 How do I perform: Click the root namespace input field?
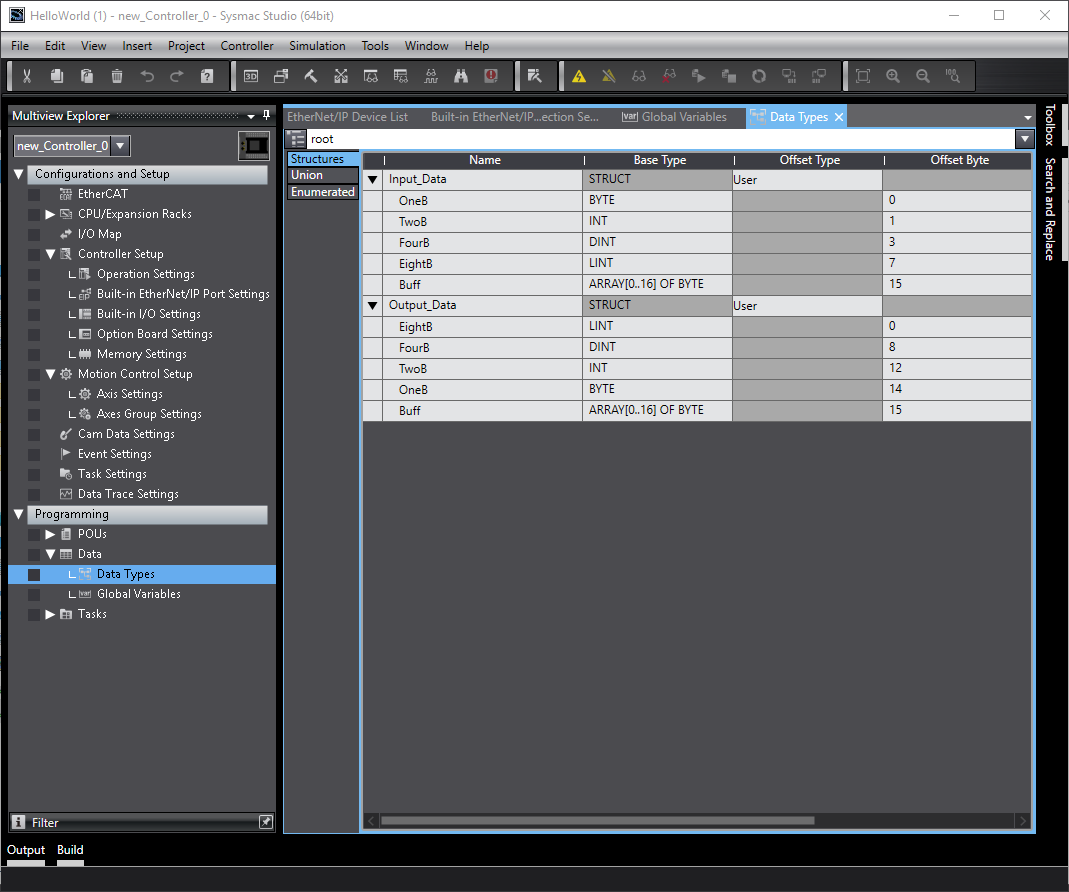tap(658, 139)
